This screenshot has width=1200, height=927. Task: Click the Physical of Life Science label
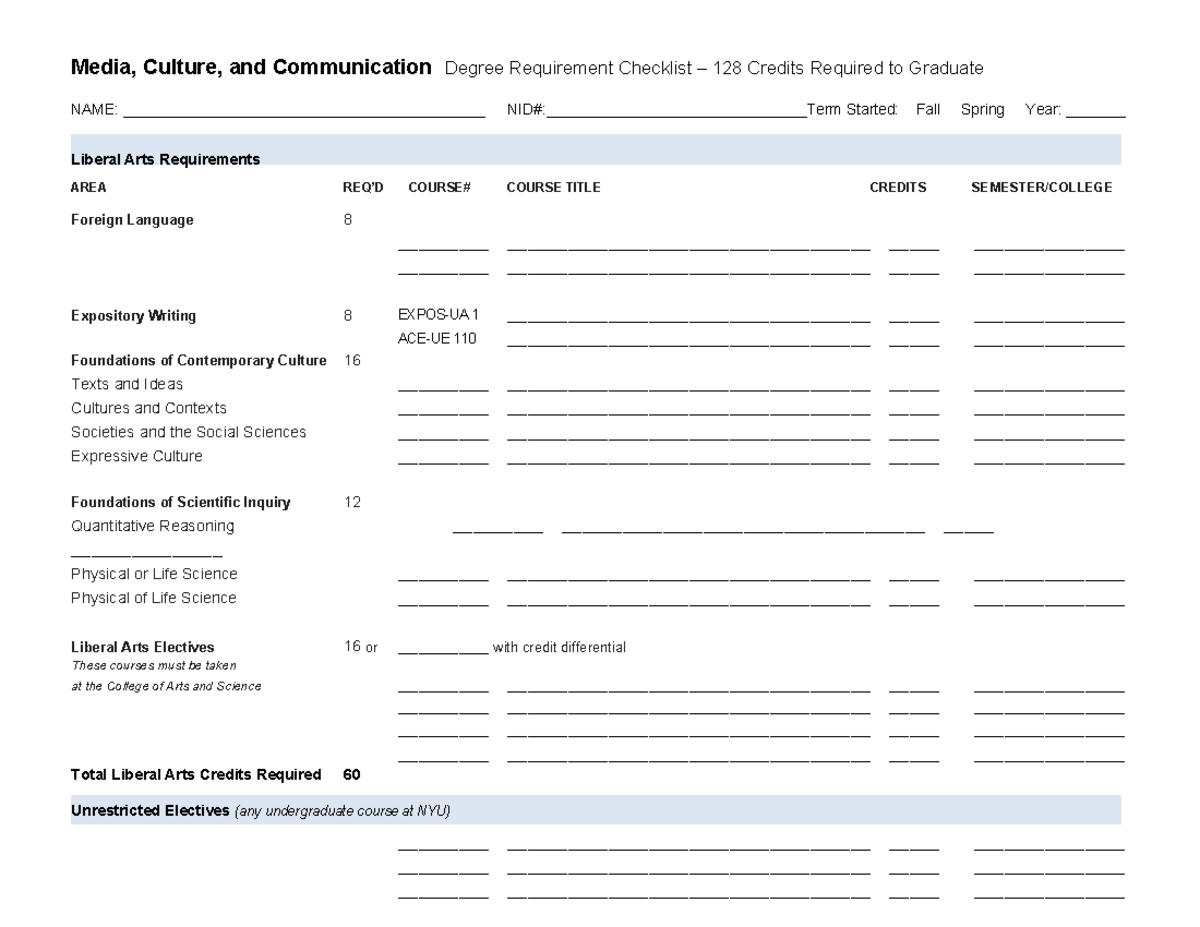pyautogui.click(x=154, y=598)
